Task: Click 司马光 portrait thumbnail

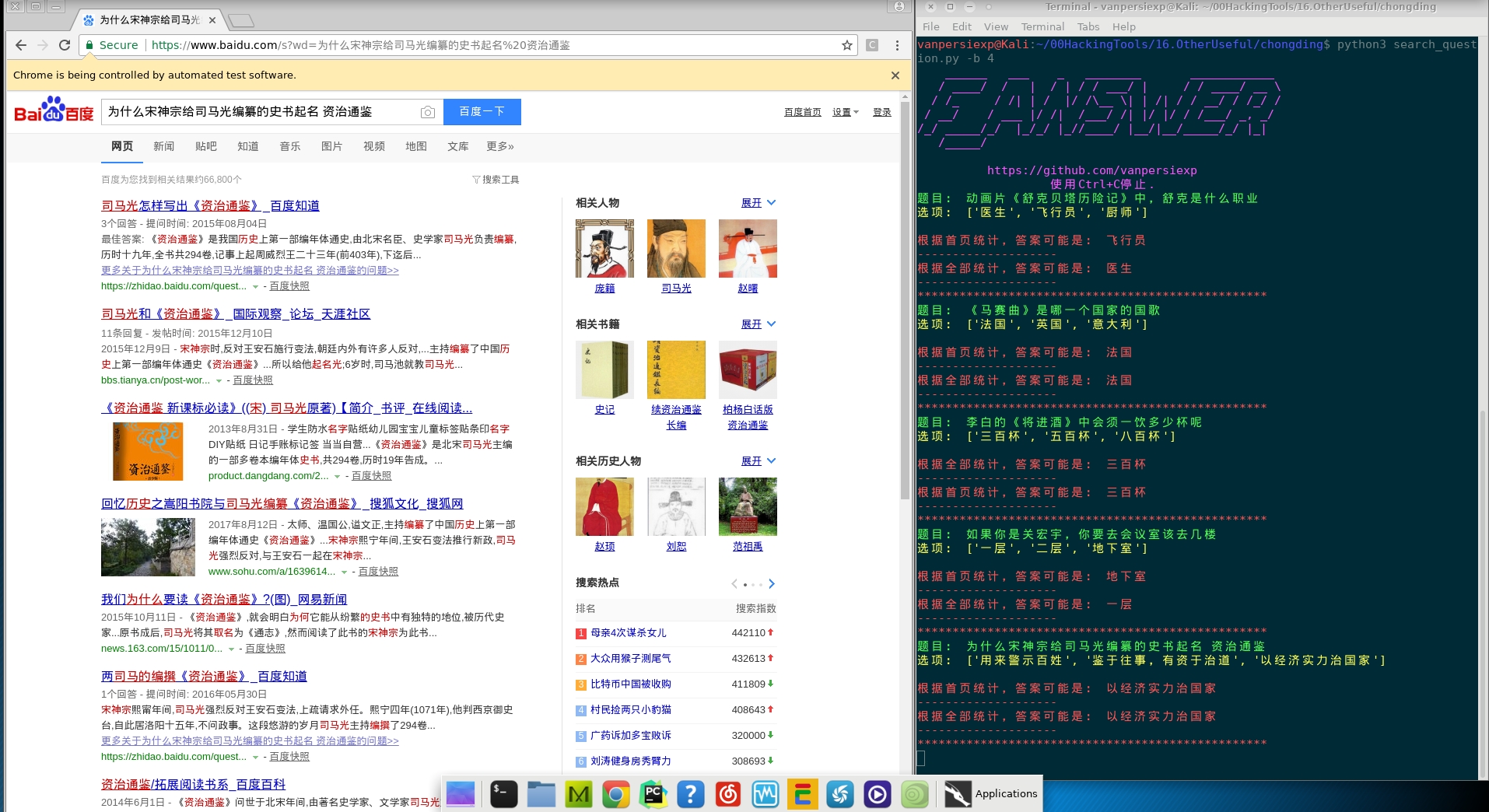Action: click(676, 248)
